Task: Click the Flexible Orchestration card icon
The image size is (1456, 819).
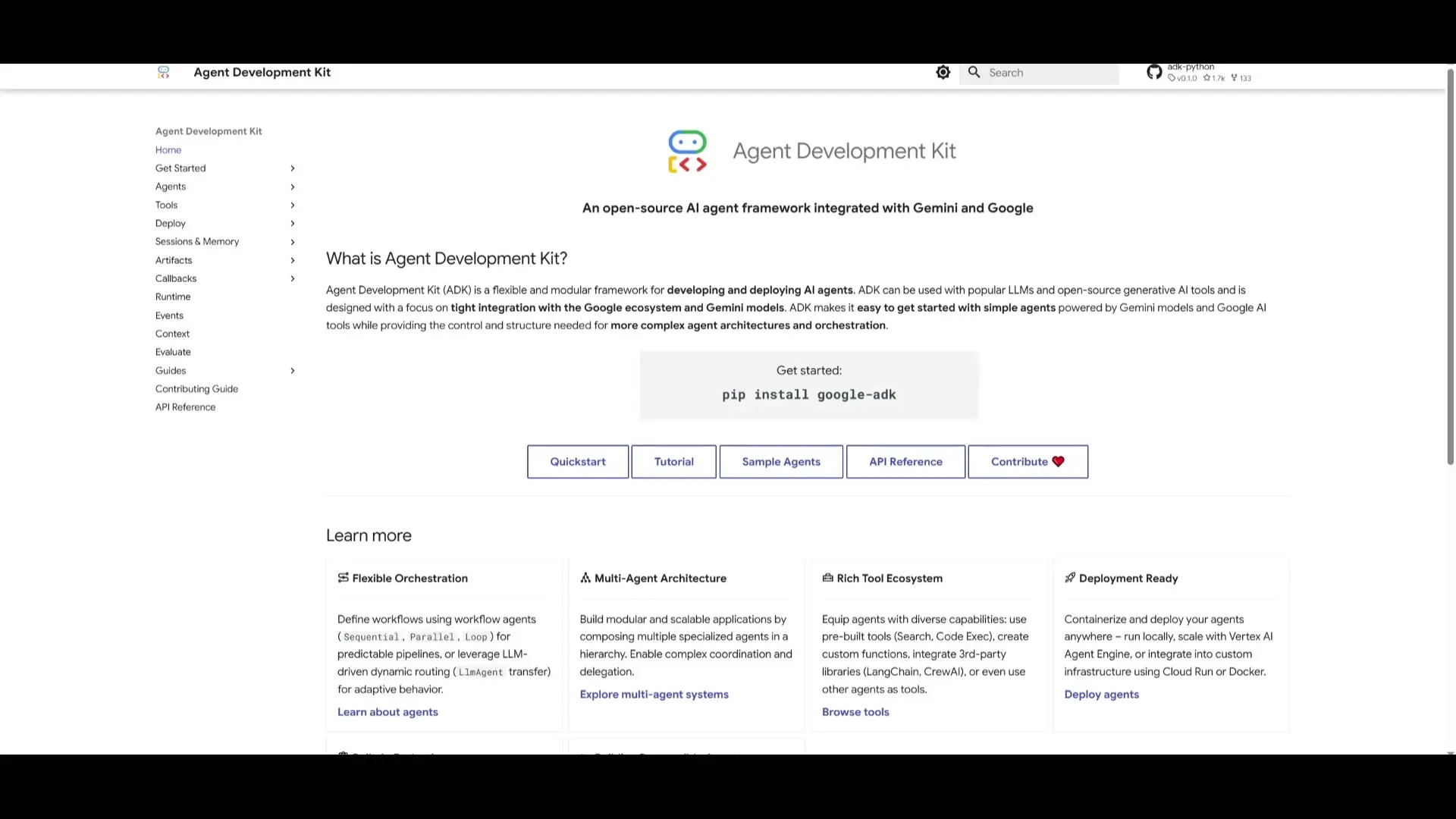Action: [343, 578]
